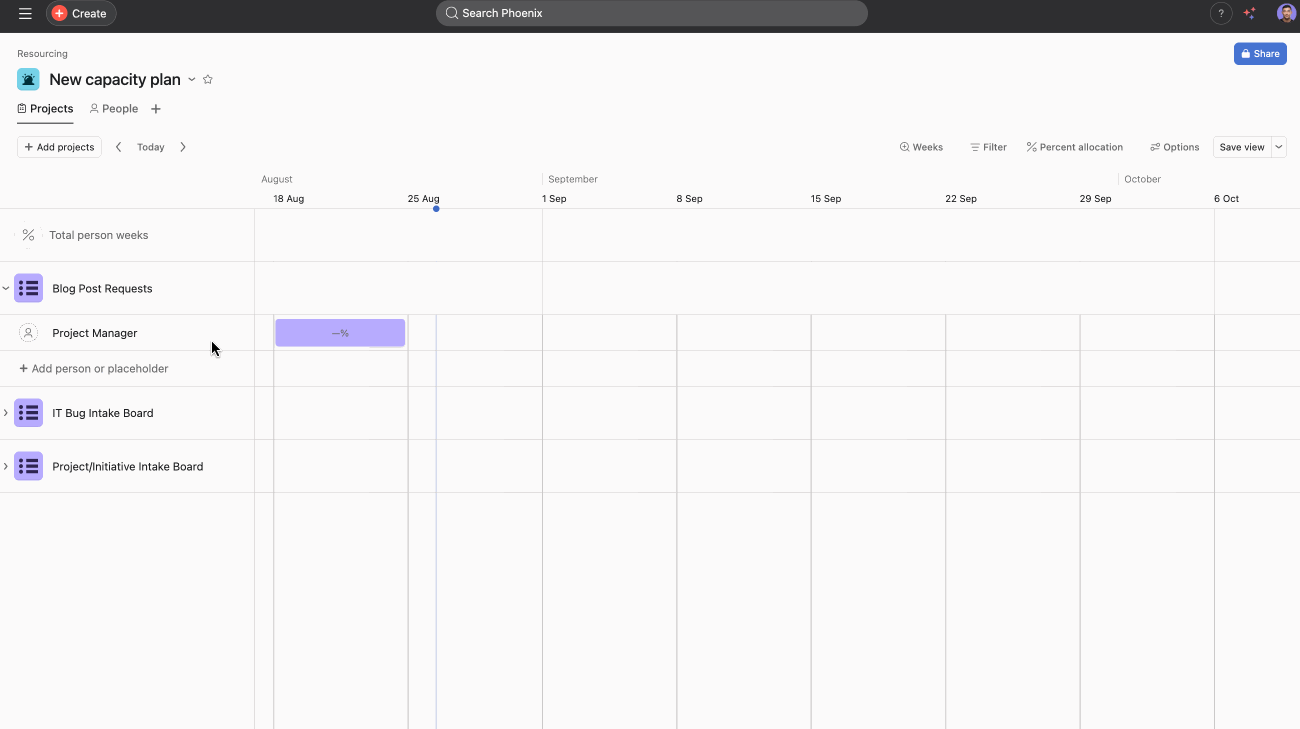Open the New capacity plan title dropdown

point(192,79)
